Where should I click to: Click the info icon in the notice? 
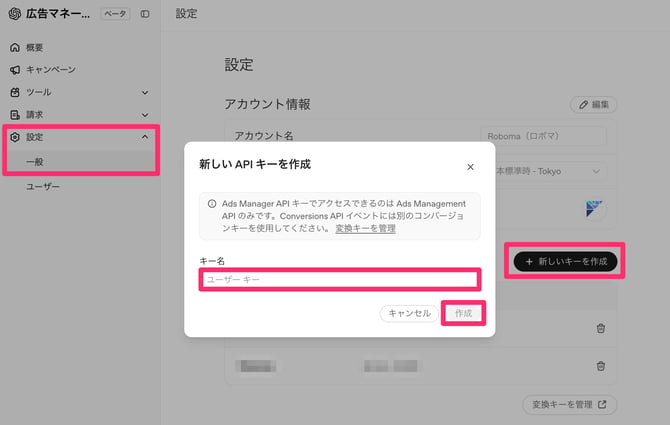pos(212,204)
